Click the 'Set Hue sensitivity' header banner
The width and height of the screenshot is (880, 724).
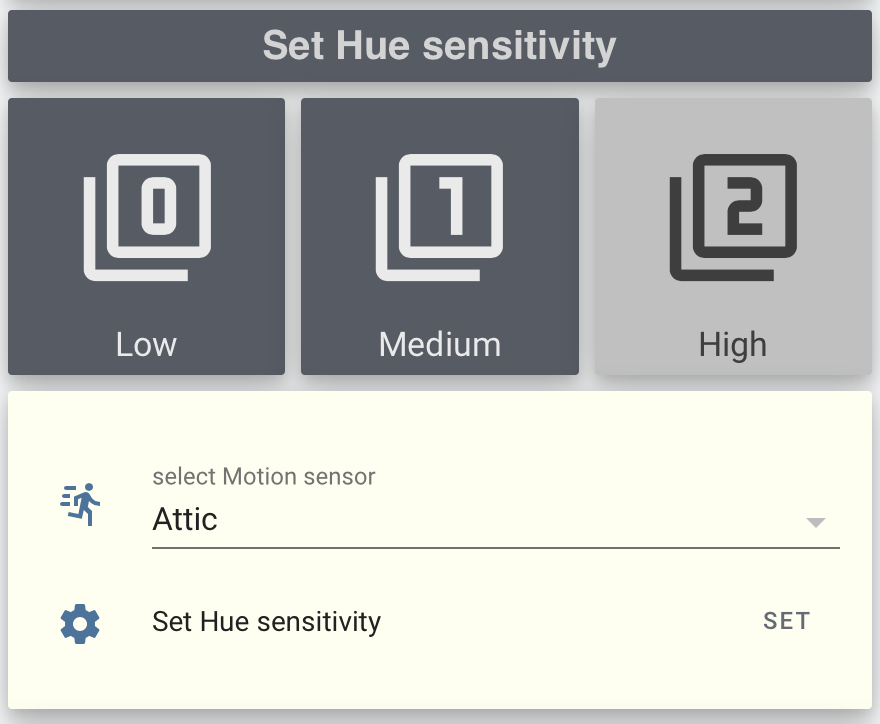coord(440,46)
